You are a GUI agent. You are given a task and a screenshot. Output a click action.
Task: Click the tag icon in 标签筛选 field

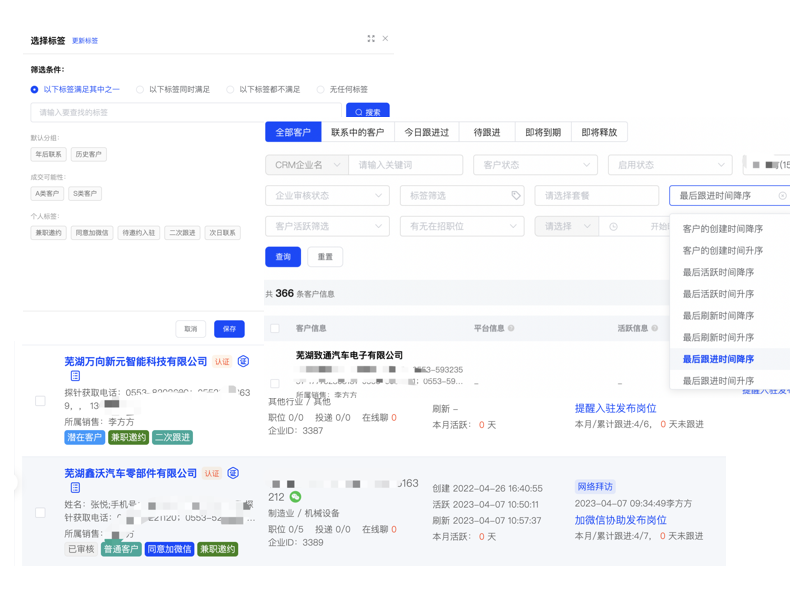click(516, 196)
